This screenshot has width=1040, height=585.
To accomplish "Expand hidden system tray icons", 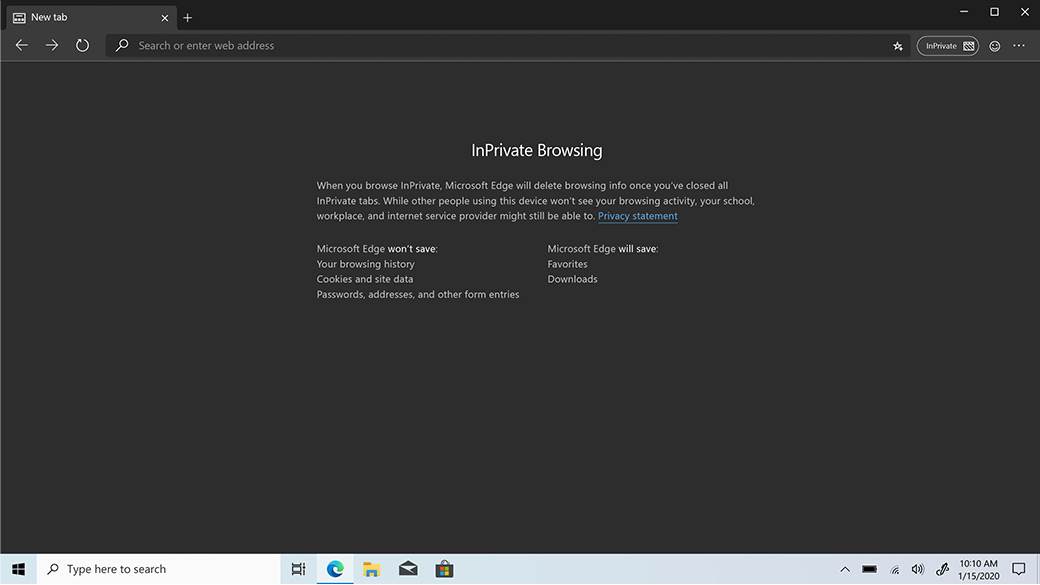I will click(845, 568).
